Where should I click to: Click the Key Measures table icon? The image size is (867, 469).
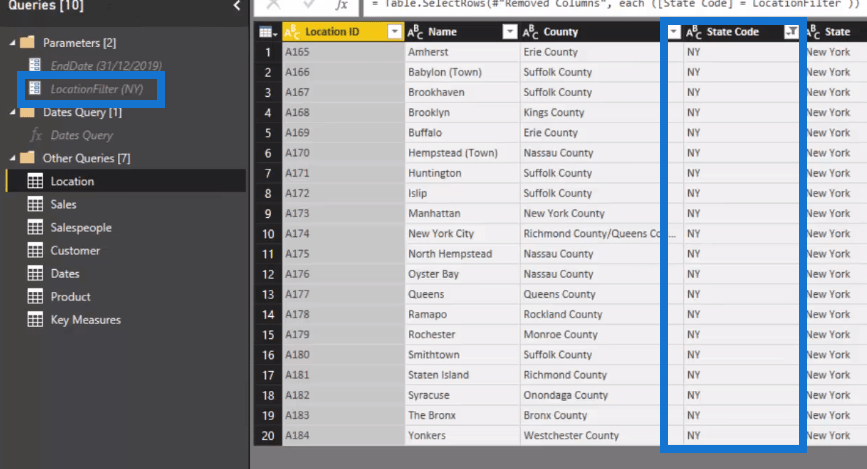(x=35, y=320)
